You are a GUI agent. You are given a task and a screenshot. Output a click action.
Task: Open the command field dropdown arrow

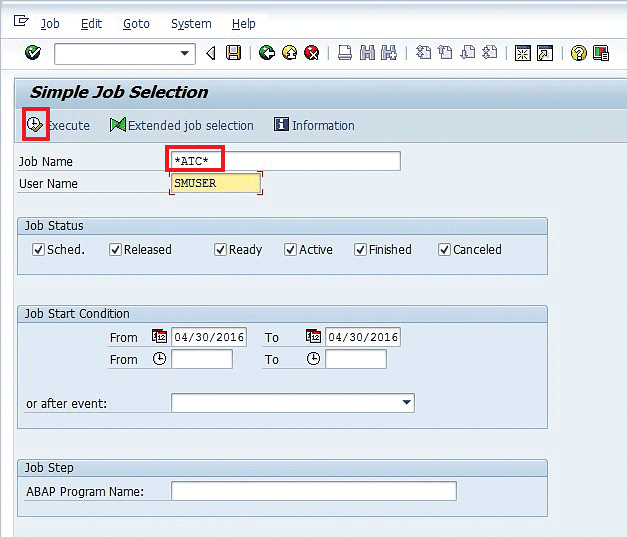point(185,53)
